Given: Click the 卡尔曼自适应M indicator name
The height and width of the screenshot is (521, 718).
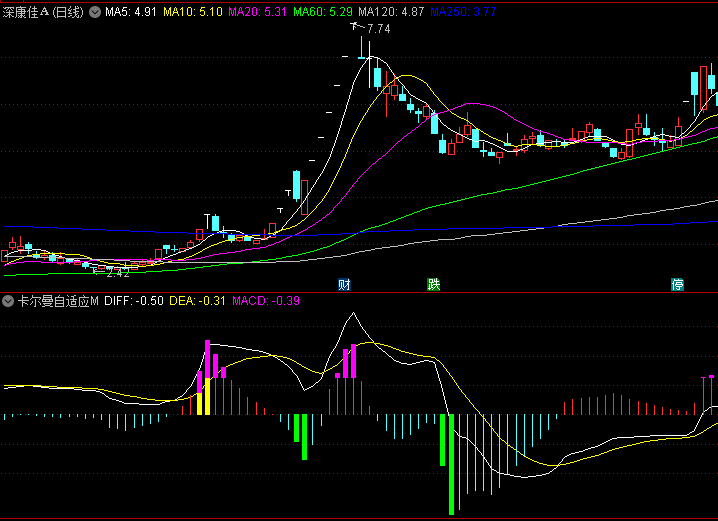Looking at the screenshot, I should click(x=58, y=301).
